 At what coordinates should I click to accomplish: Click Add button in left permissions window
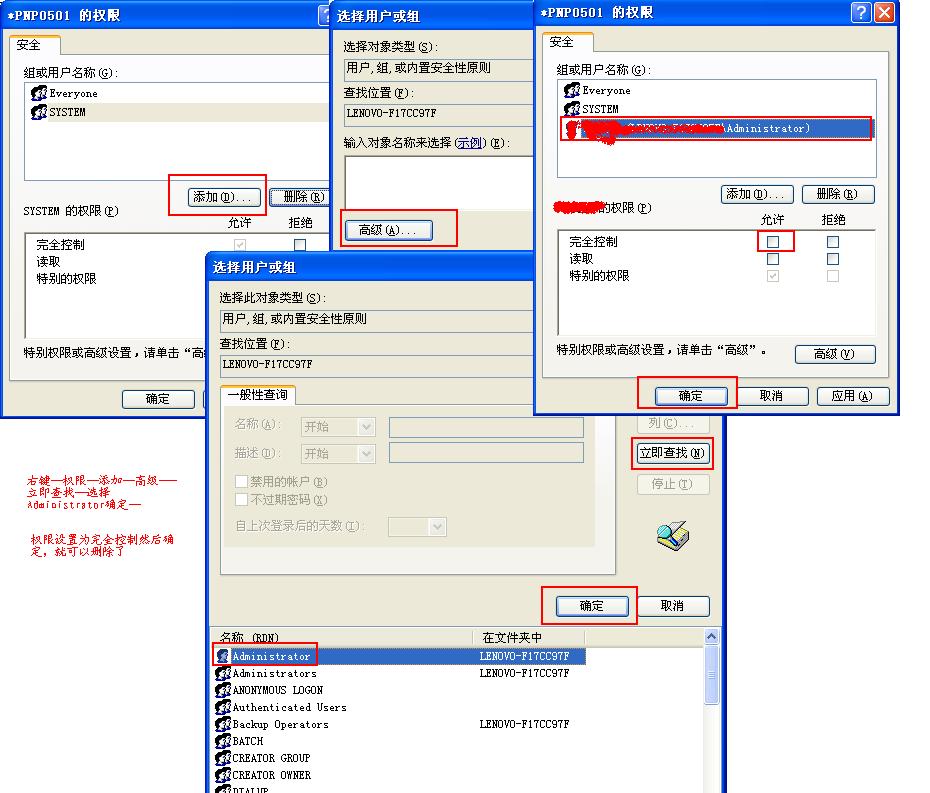pyautogui.click(x=224, y=197)
